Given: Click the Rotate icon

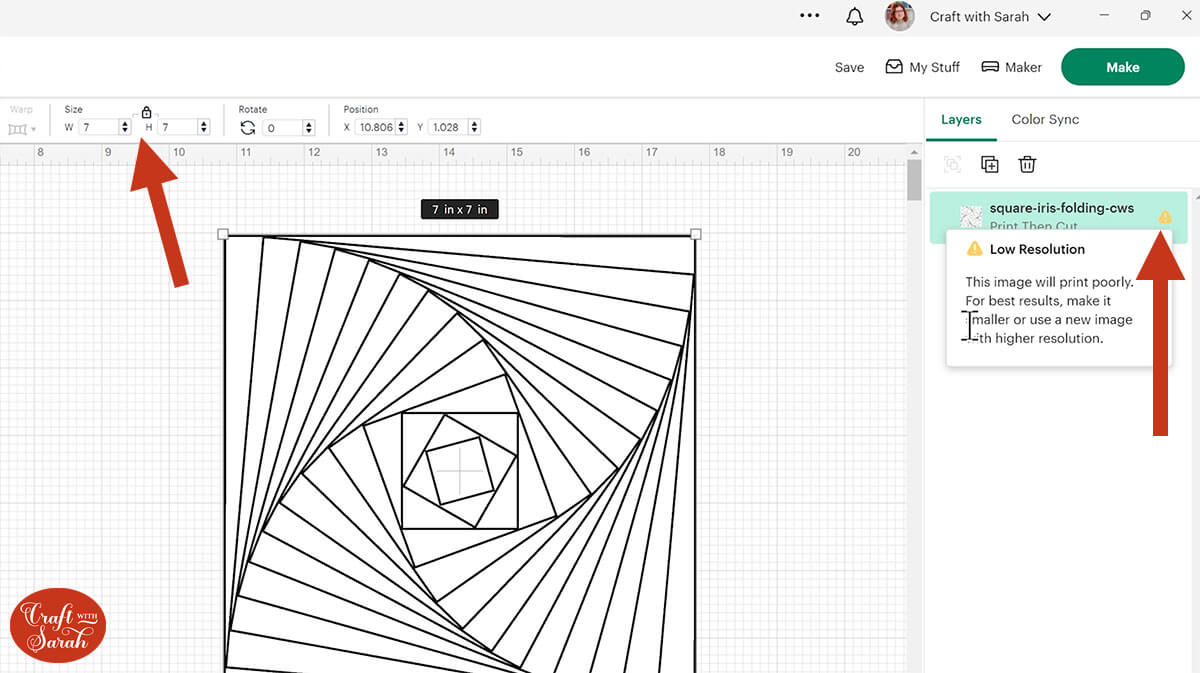Looking at the screenshot, I should (x=248, y=128).
